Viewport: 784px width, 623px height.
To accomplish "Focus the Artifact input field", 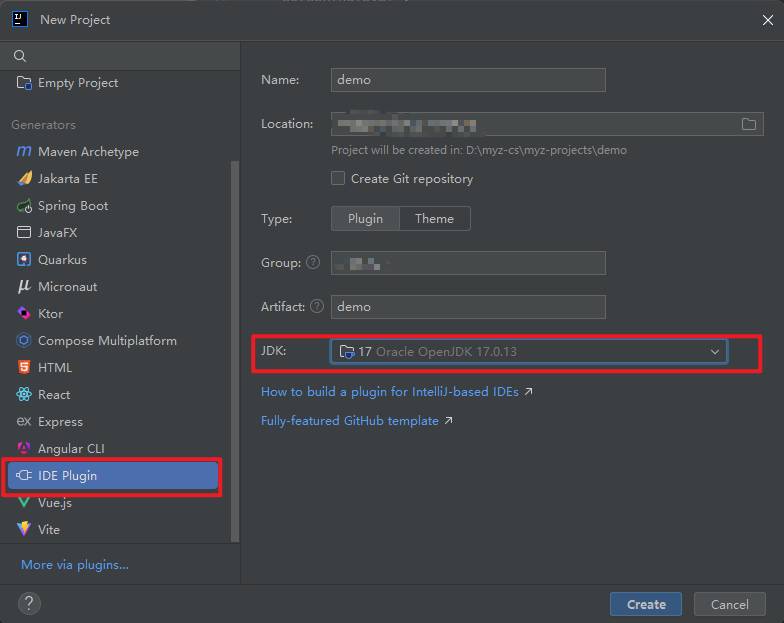I will (468, 307).
